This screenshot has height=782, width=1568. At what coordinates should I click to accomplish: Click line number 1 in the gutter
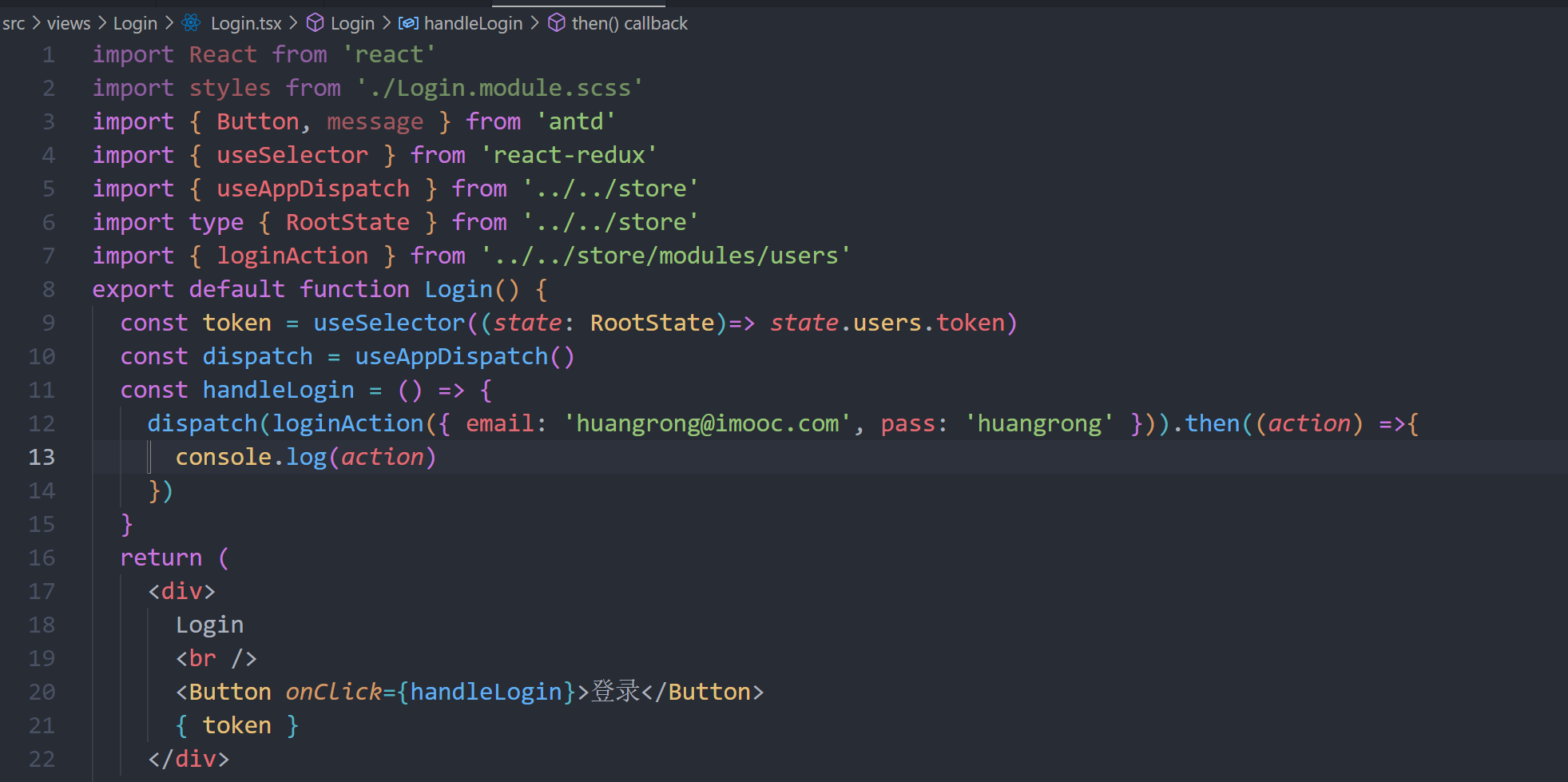click(x=49, y=54)
